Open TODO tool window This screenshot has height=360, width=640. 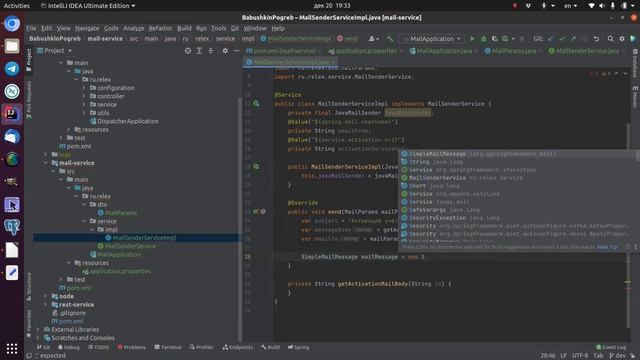coord(98,347)
